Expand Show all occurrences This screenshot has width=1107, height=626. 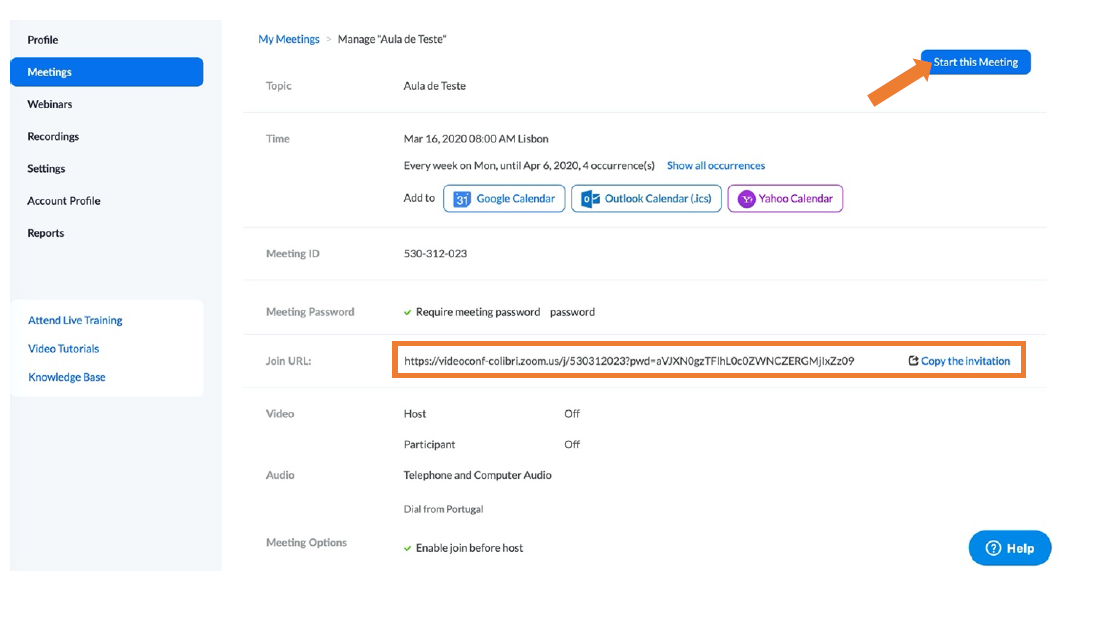715,166
